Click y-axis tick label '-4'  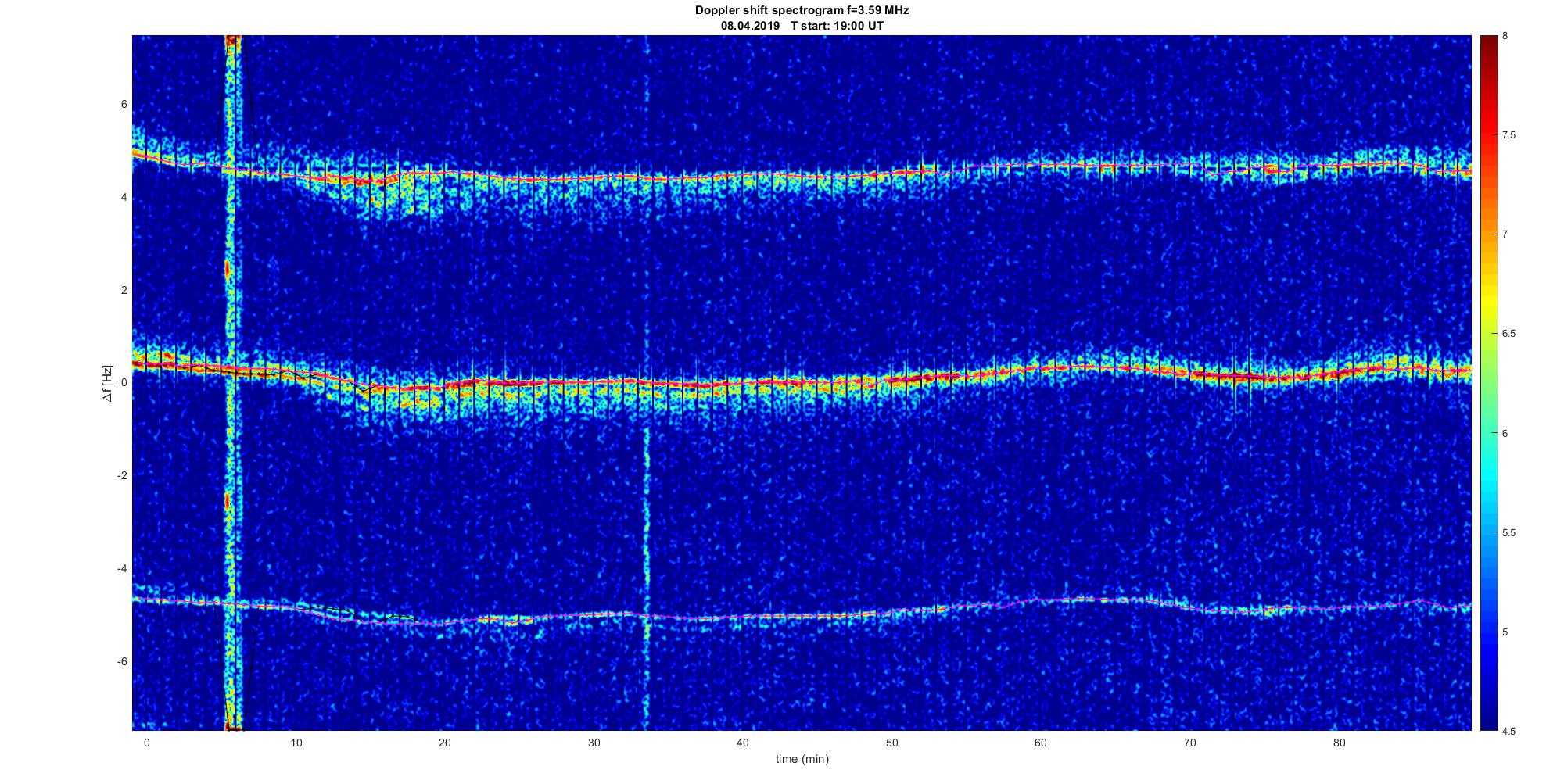(x=123, y=568)
